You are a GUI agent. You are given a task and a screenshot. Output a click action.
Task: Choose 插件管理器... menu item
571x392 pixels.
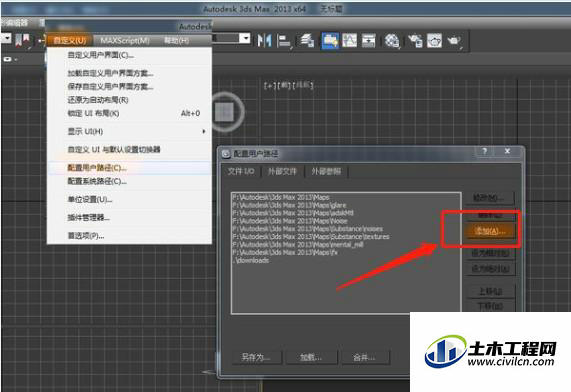point(129,217)
